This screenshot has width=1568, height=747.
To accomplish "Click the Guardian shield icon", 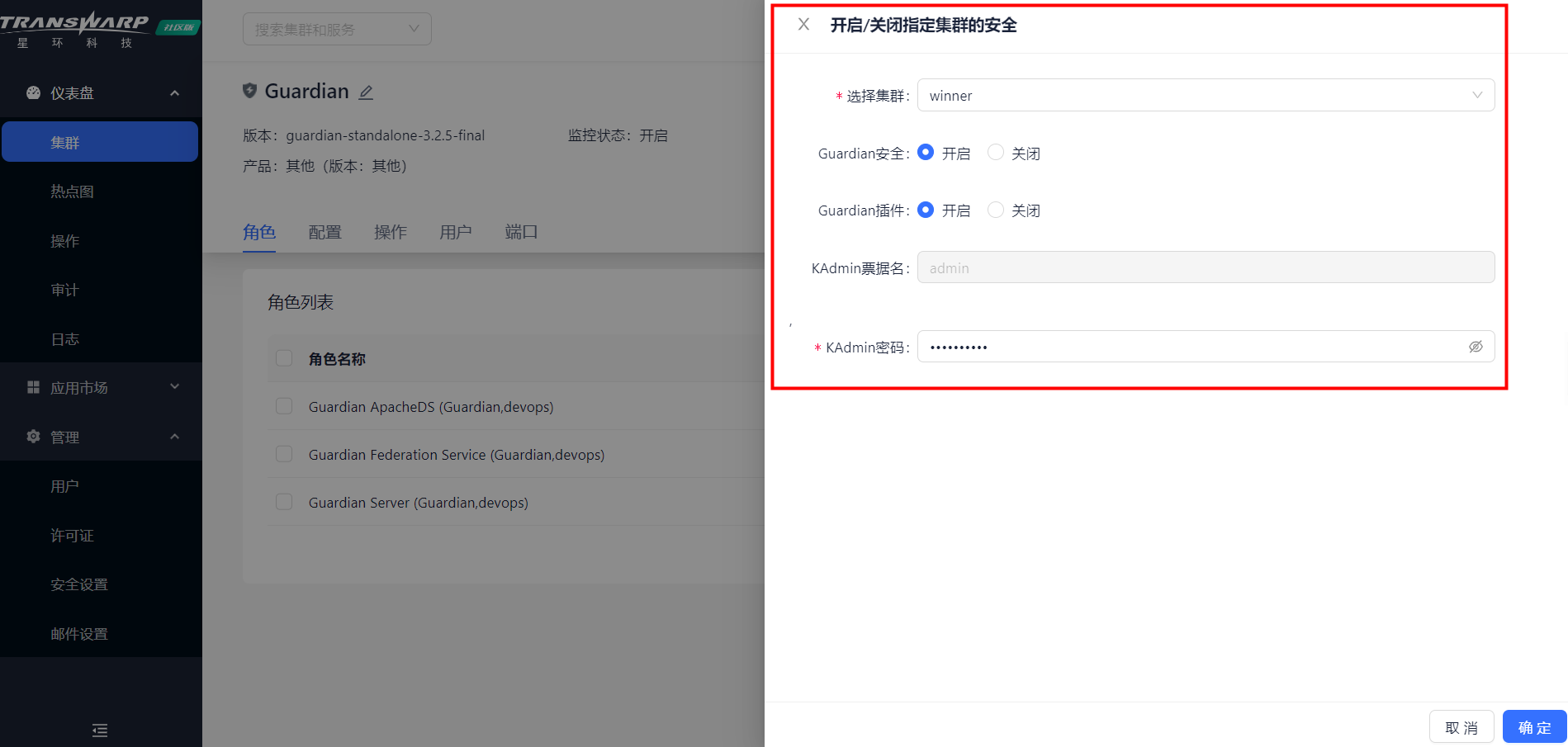I will click(249, 91).
